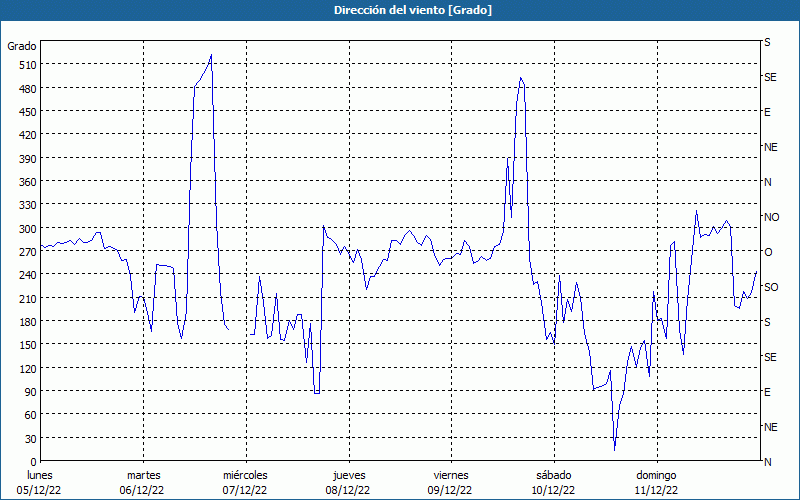Select the 07/12/22 date label
Viewport: 800px width, 500px height.
point(245,490)
